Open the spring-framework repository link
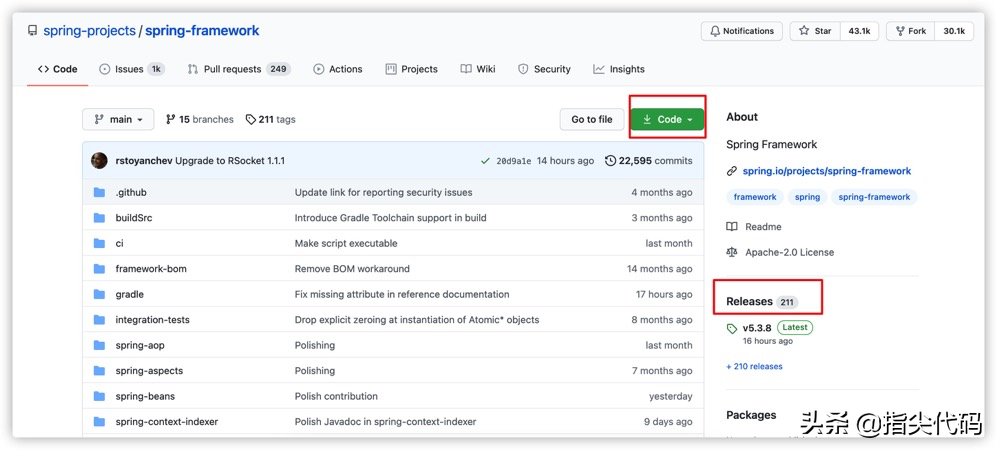The height and width of the screenshot is (450, 997). (202, 31)
